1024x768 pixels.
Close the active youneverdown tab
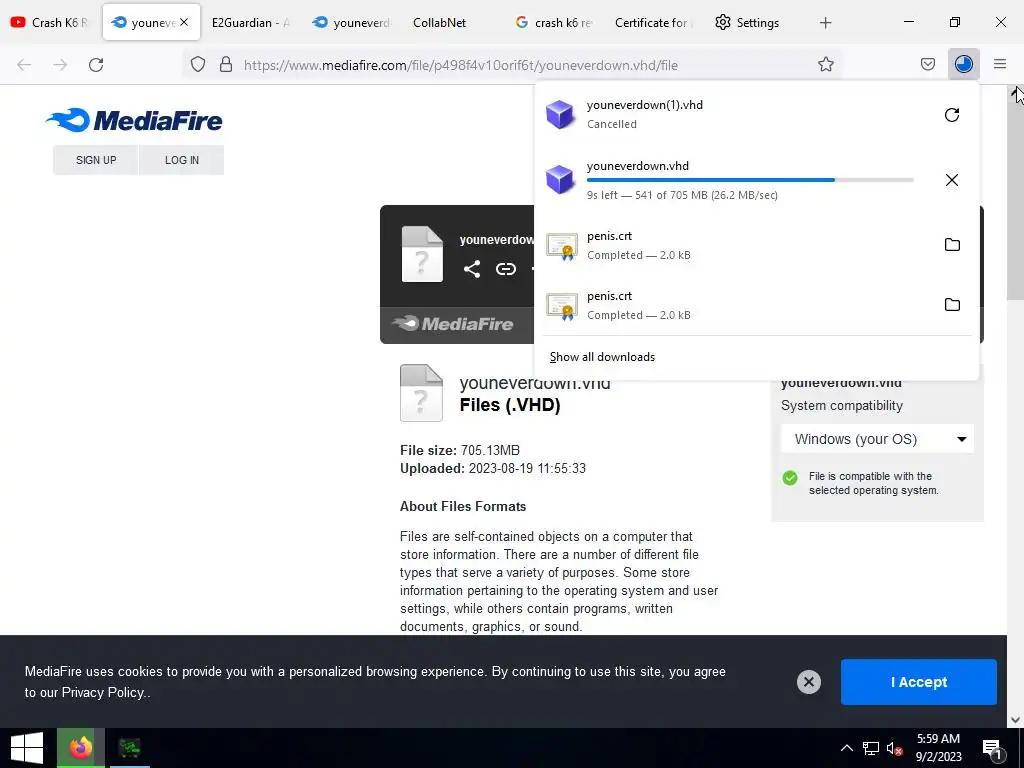pyautogui.click(x=184, y=22)
